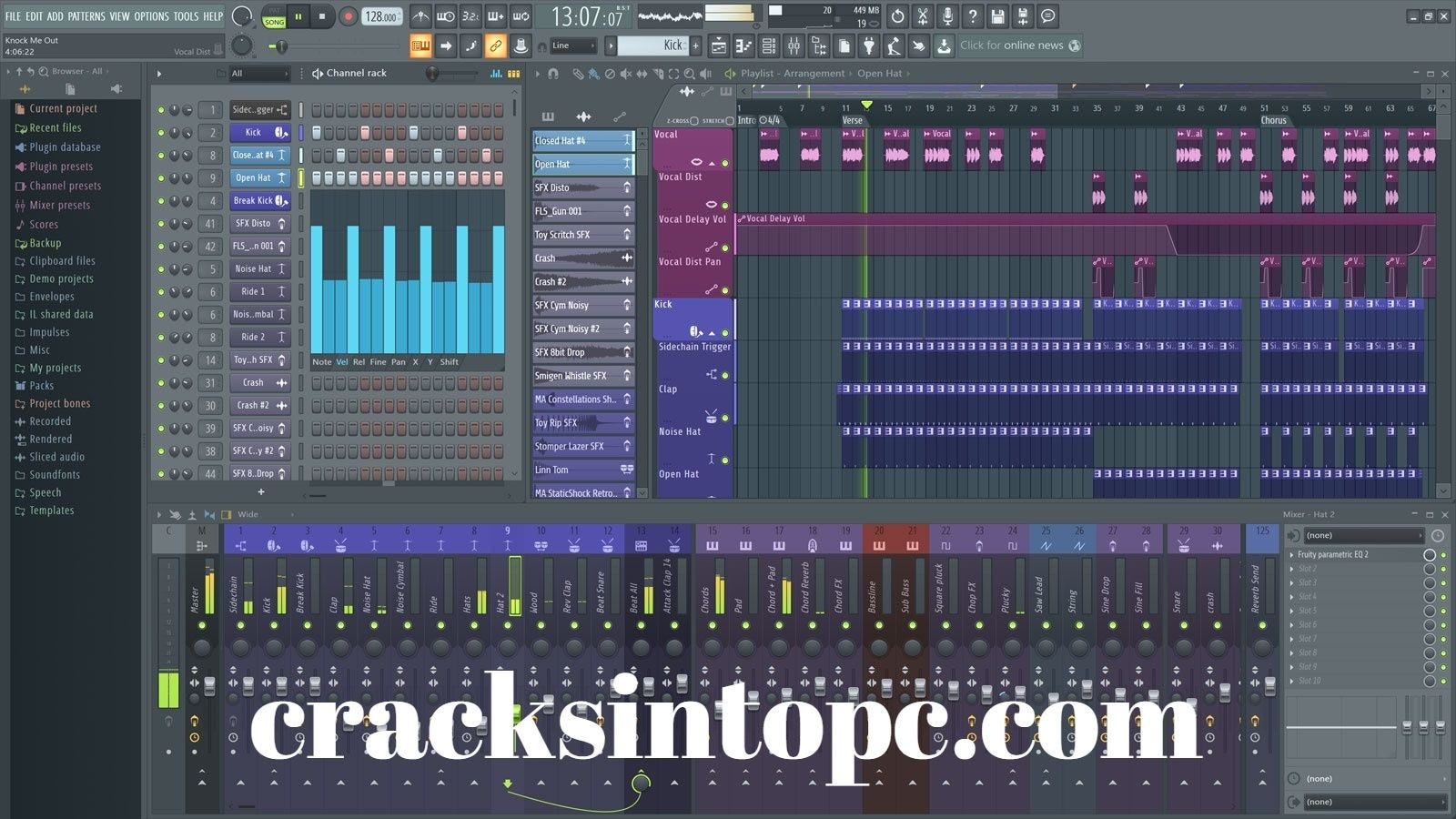This screenshot has height=819, width=1456.
Task: Toggle the metronome icon
Action: tap(420, 16)
